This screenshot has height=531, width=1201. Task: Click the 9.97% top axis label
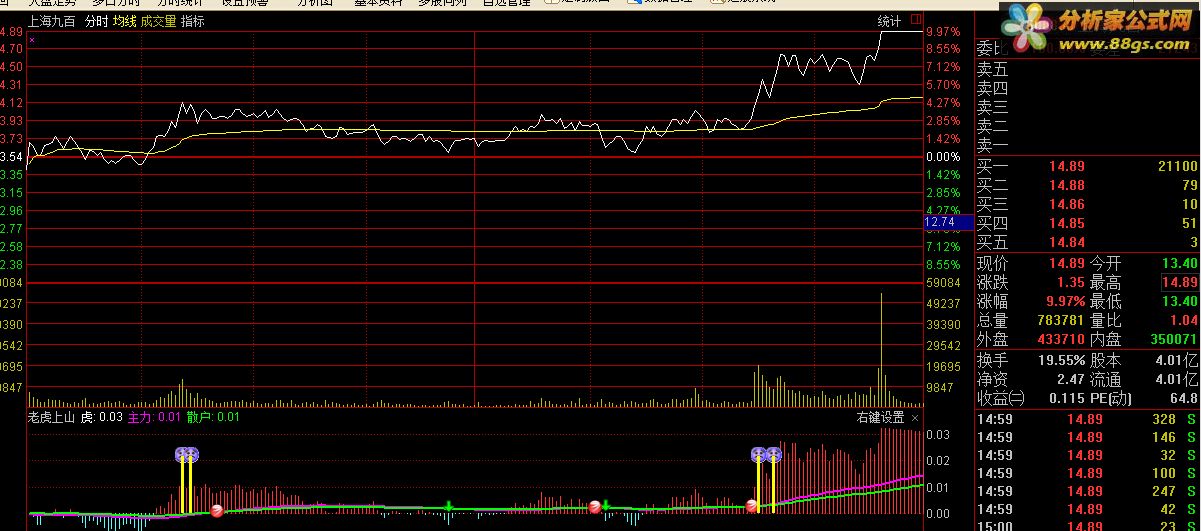pos(943,31)
